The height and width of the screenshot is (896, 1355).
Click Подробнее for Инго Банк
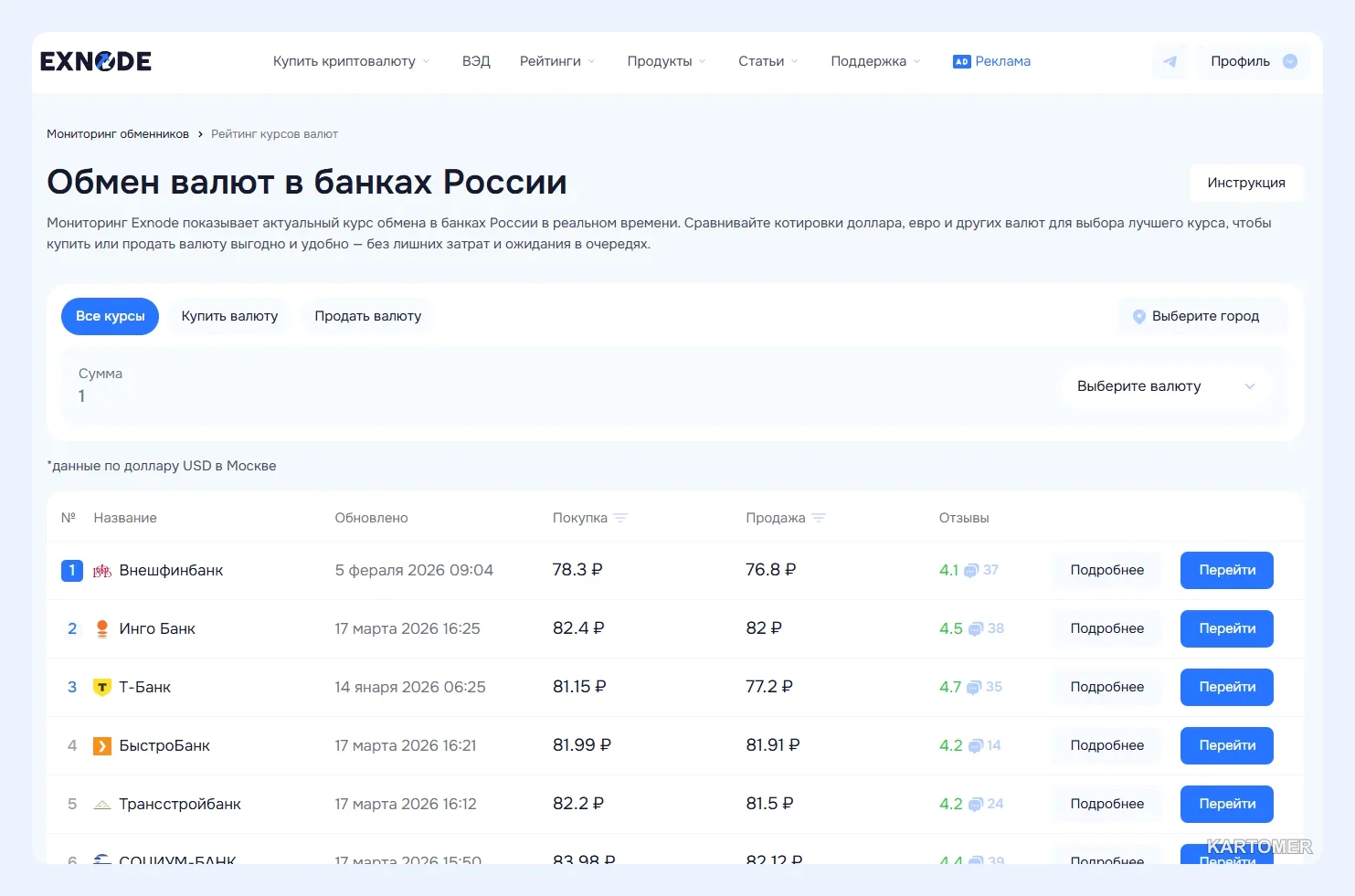coord(1106,628)
